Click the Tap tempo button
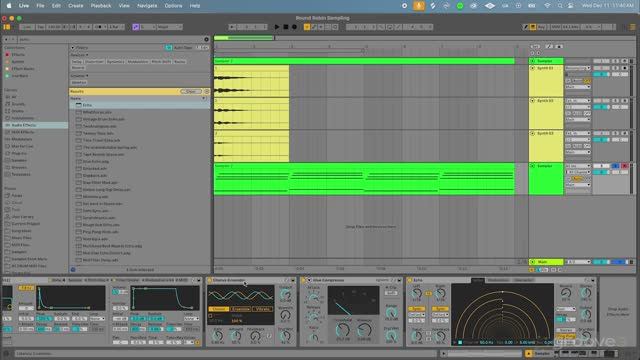The width and height of the screenshot is (640, 360). click(x=41, y=27)
